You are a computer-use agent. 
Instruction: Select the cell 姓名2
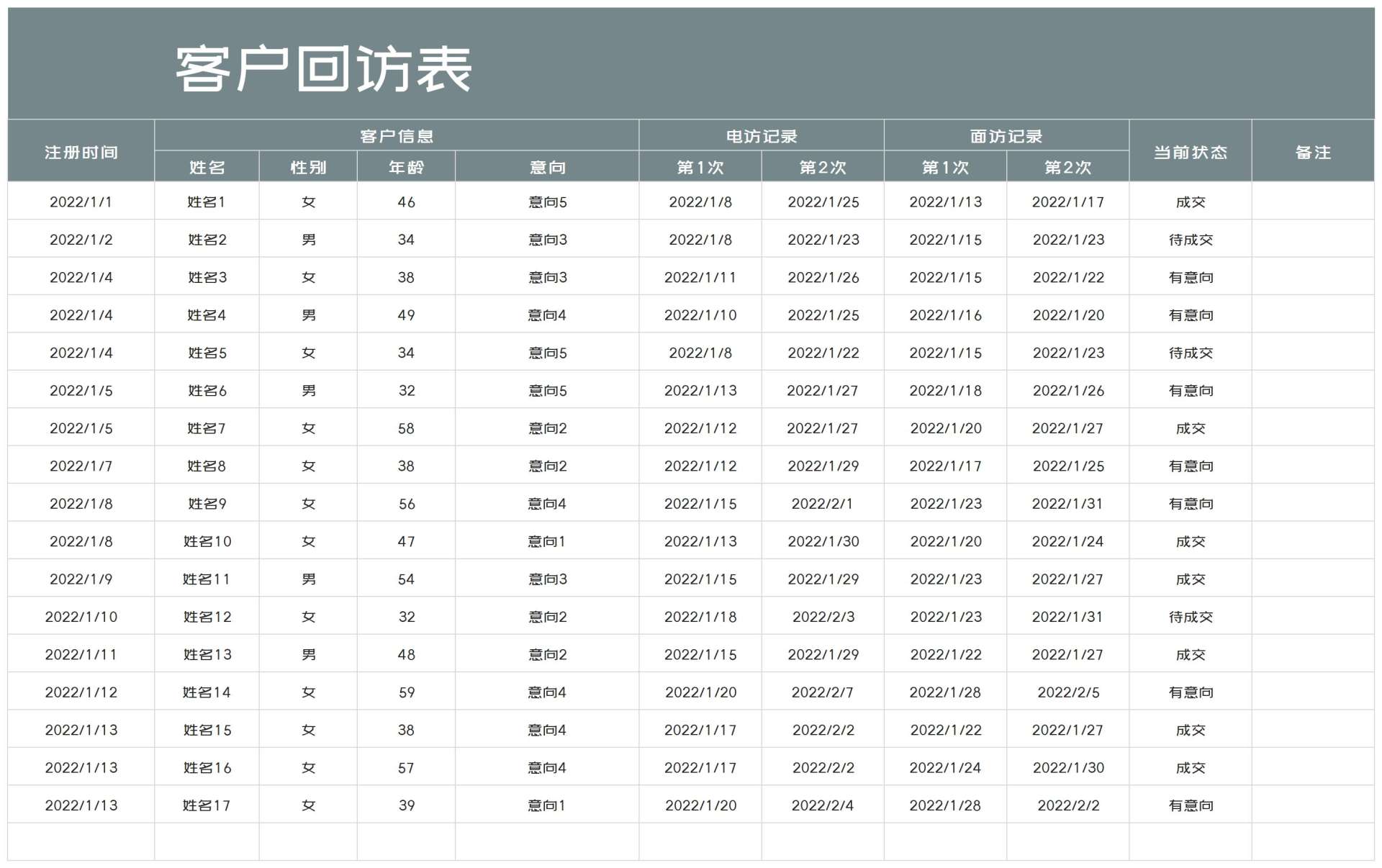207,240
